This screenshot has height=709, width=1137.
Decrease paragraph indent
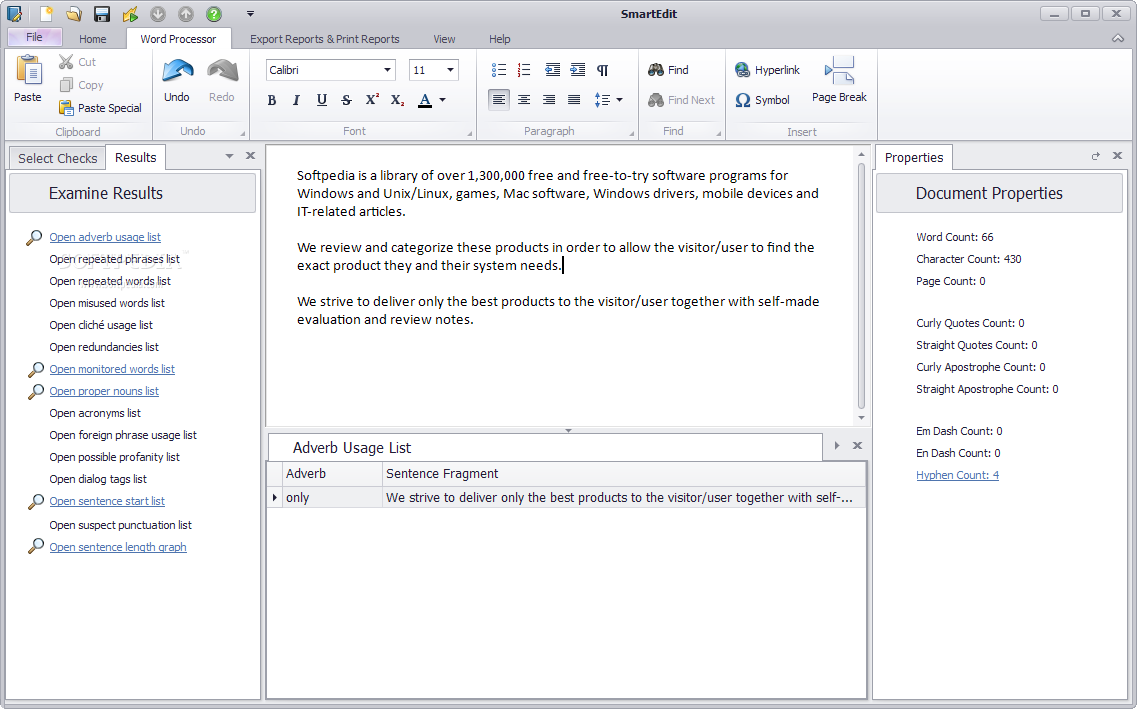[553, 70]
